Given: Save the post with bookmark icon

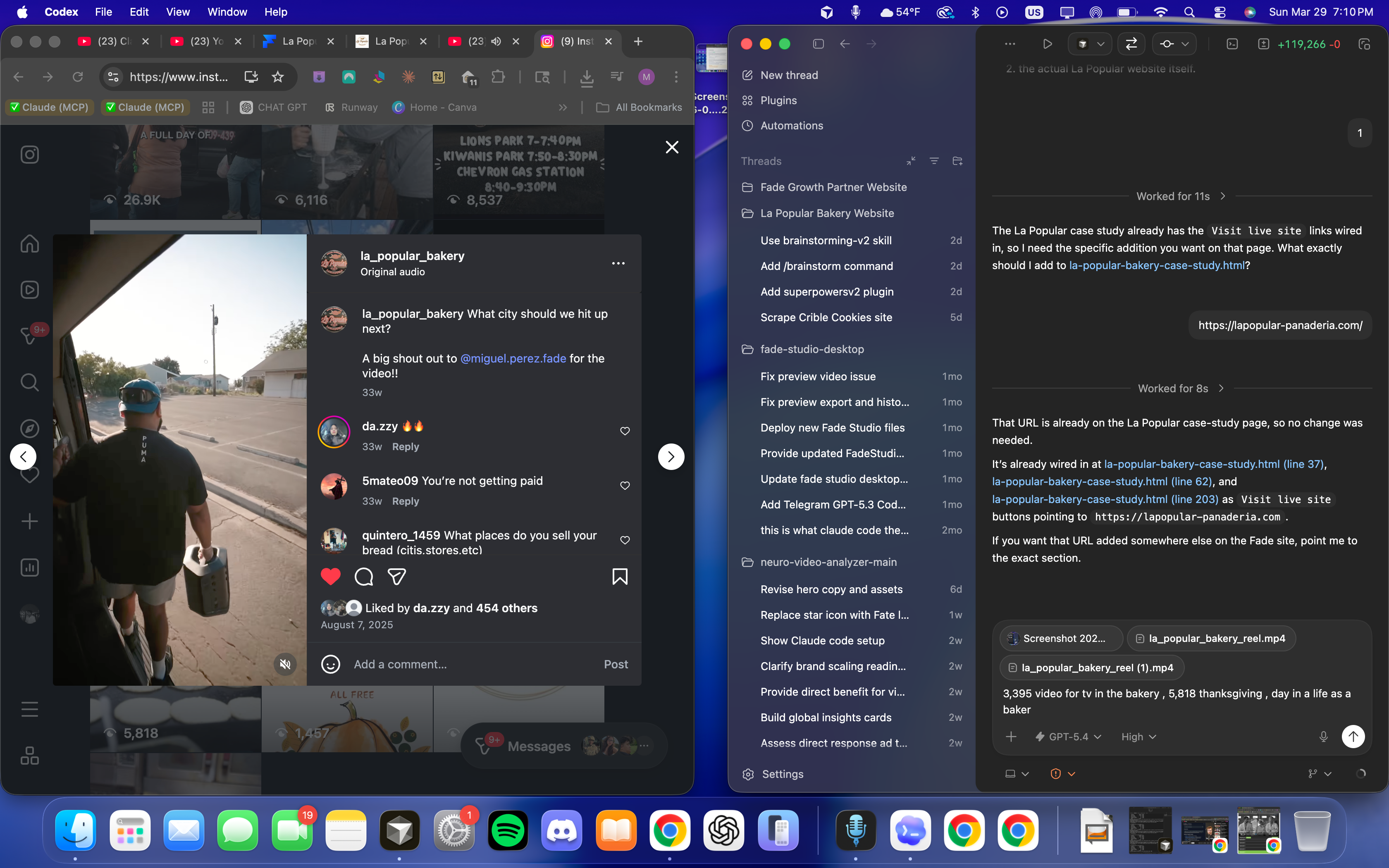Looking at the screenshot, I should click(x=619, y=576).
